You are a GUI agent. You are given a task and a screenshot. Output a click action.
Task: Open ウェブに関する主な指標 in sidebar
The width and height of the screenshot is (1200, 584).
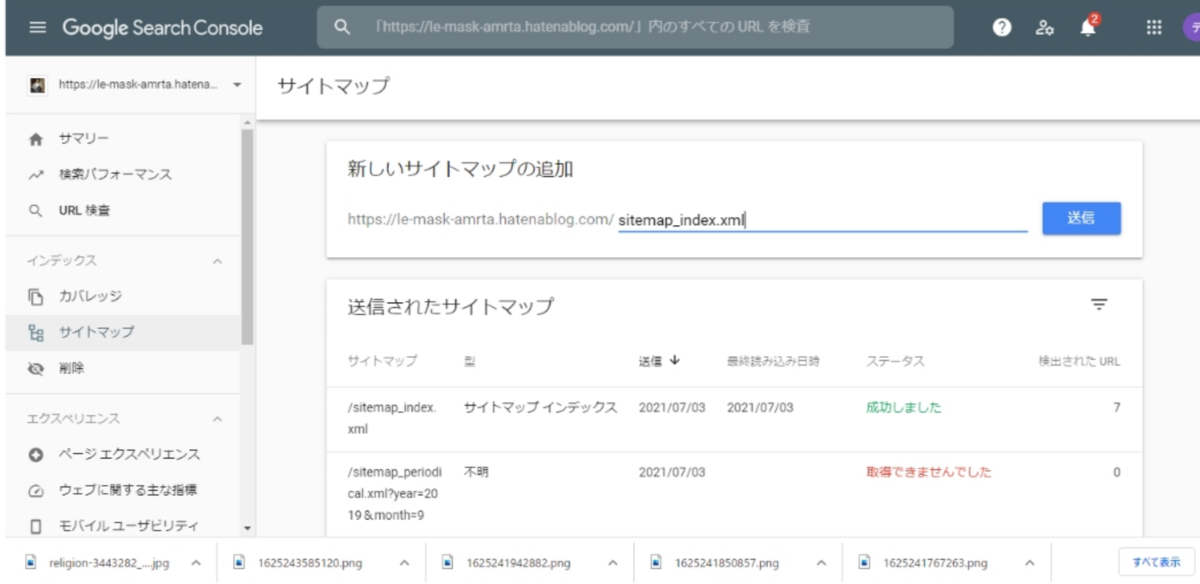(127, 490)
